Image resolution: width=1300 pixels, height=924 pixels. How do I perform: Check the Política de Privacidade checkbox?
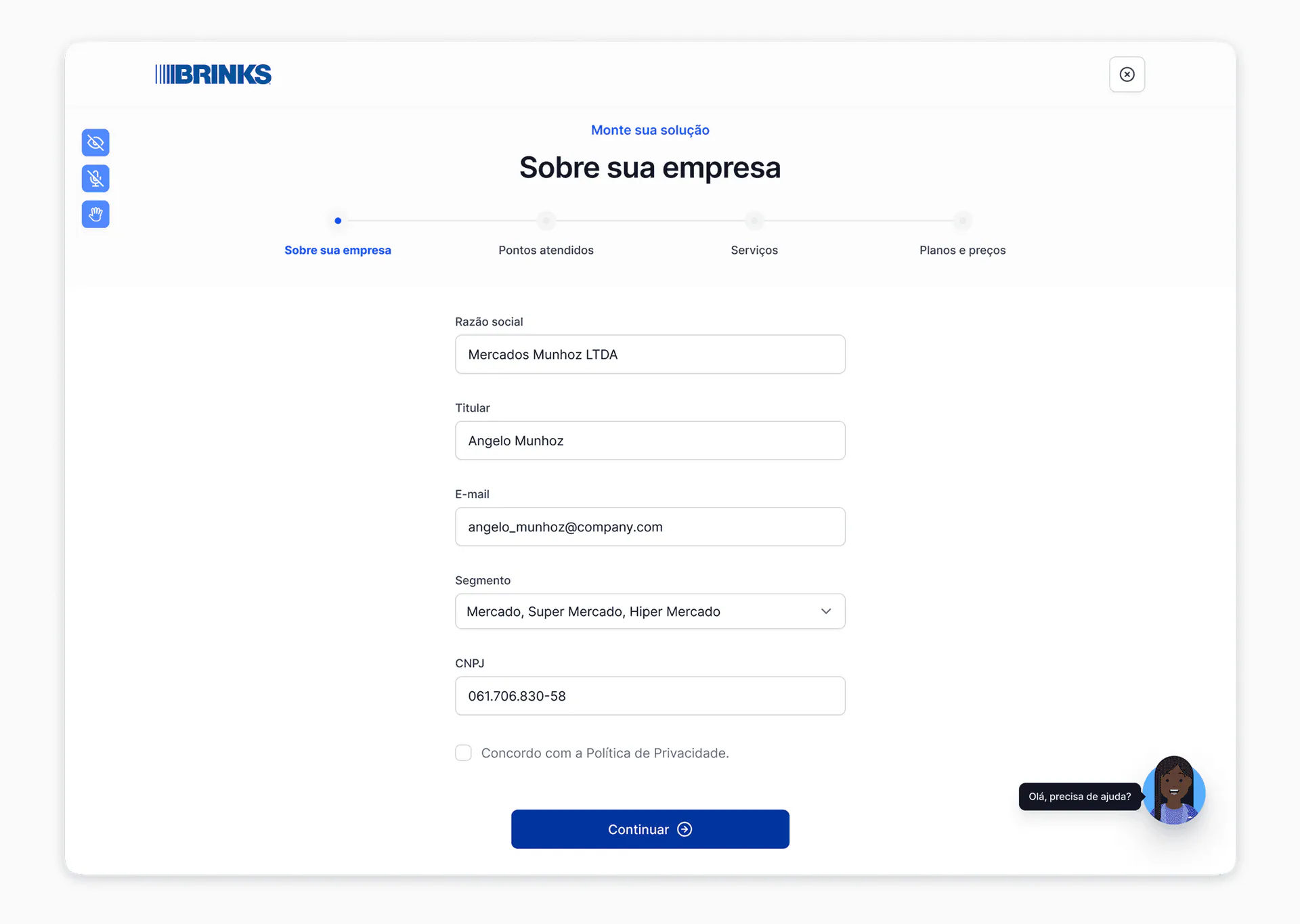(463, 753)
